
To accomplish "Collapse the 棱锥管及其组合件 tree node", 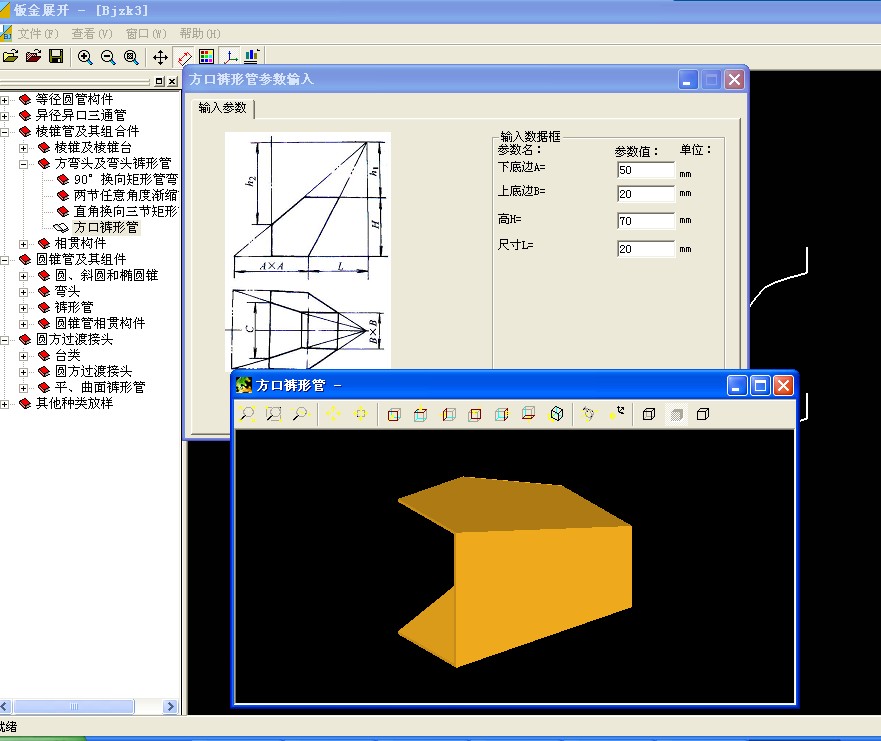I will 4,132.
